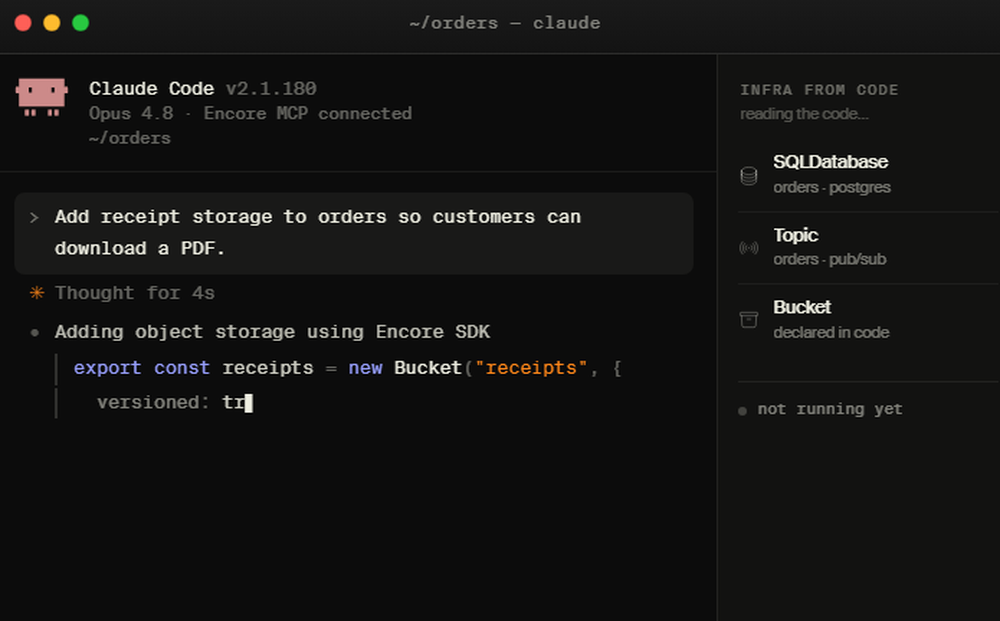Click 'orders · postgres' subtitle
This screenshot has height=621, width=1000.
pyautogui.click(x=832, y=187)
